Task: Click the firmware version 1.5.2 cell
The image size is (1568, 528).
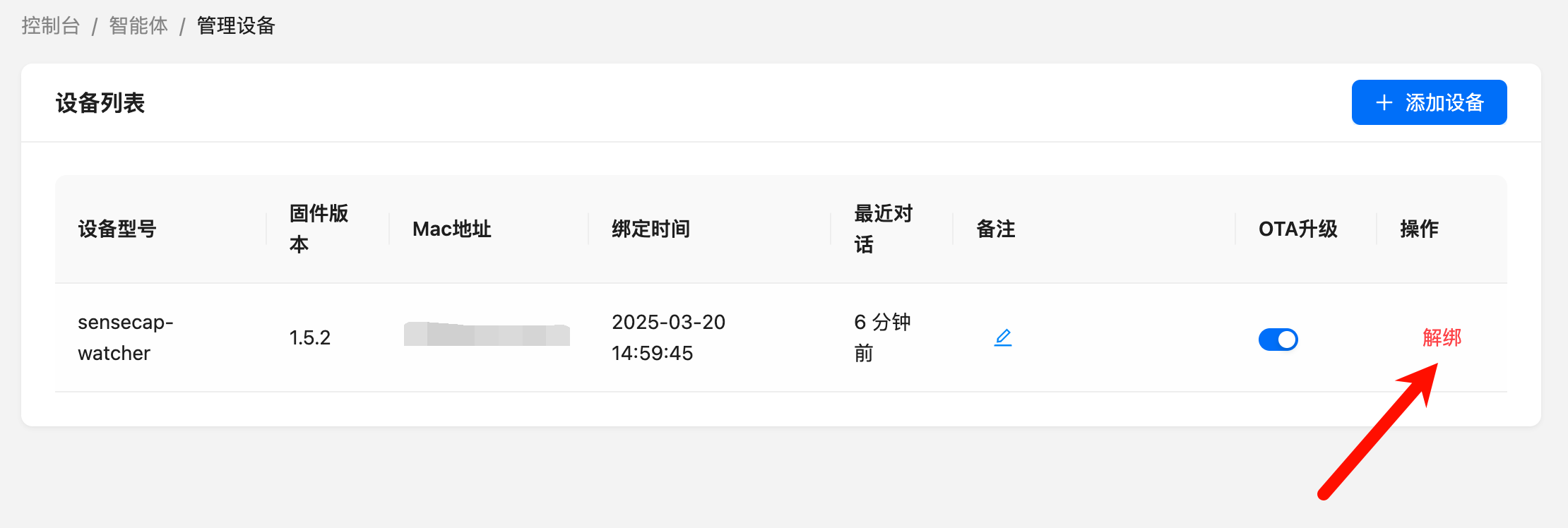Action: point(310,337)
